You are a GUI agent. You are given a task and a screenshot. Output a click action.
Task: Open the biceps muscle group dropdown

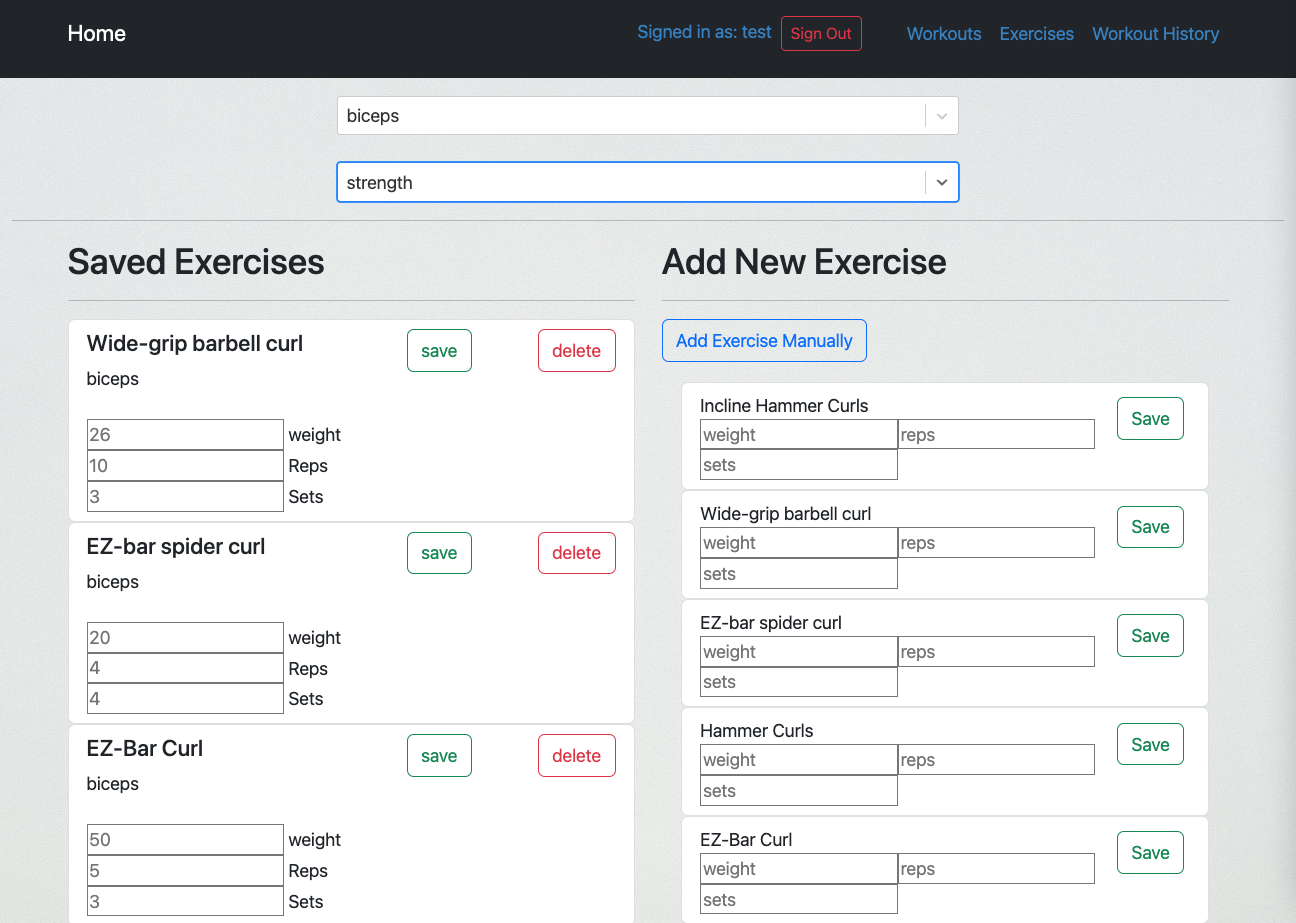tap(647, 115)
